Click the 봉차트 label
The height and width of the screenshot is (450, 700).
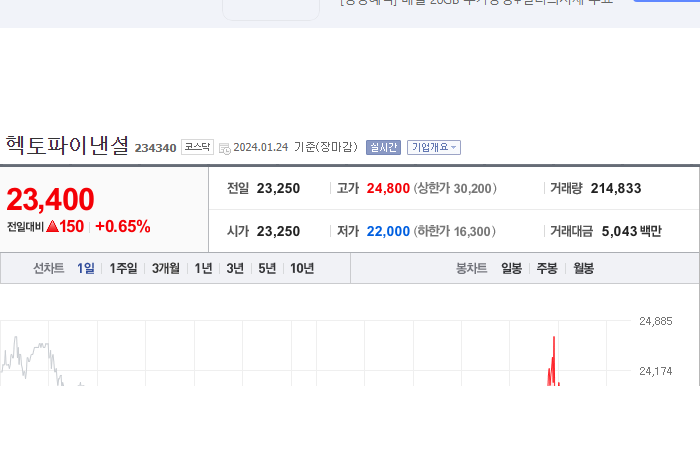coord(471,268)
